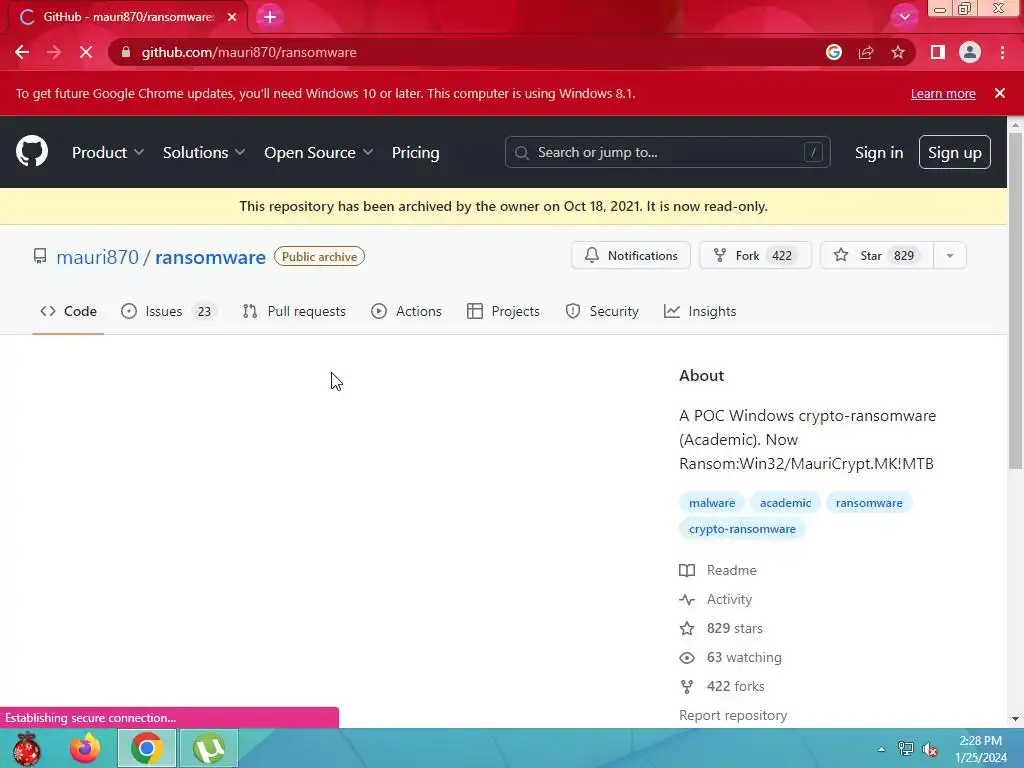Click the GitHub Octocat logo
The height and width of the screenshot is (768, 1024).
point(31,152)
